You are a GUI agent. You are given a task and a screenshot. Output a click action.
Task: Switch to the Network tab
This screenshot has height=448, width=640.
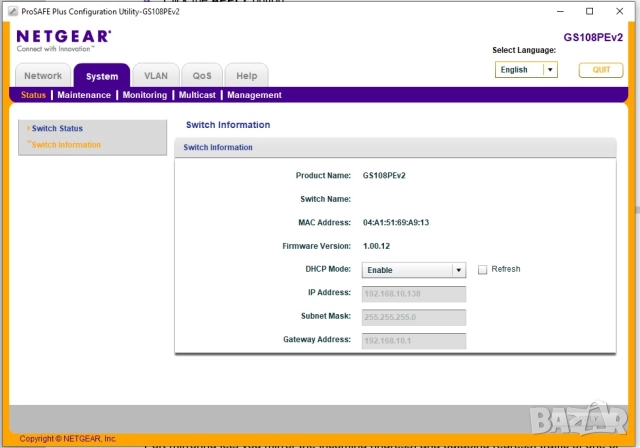click(43, 76)
